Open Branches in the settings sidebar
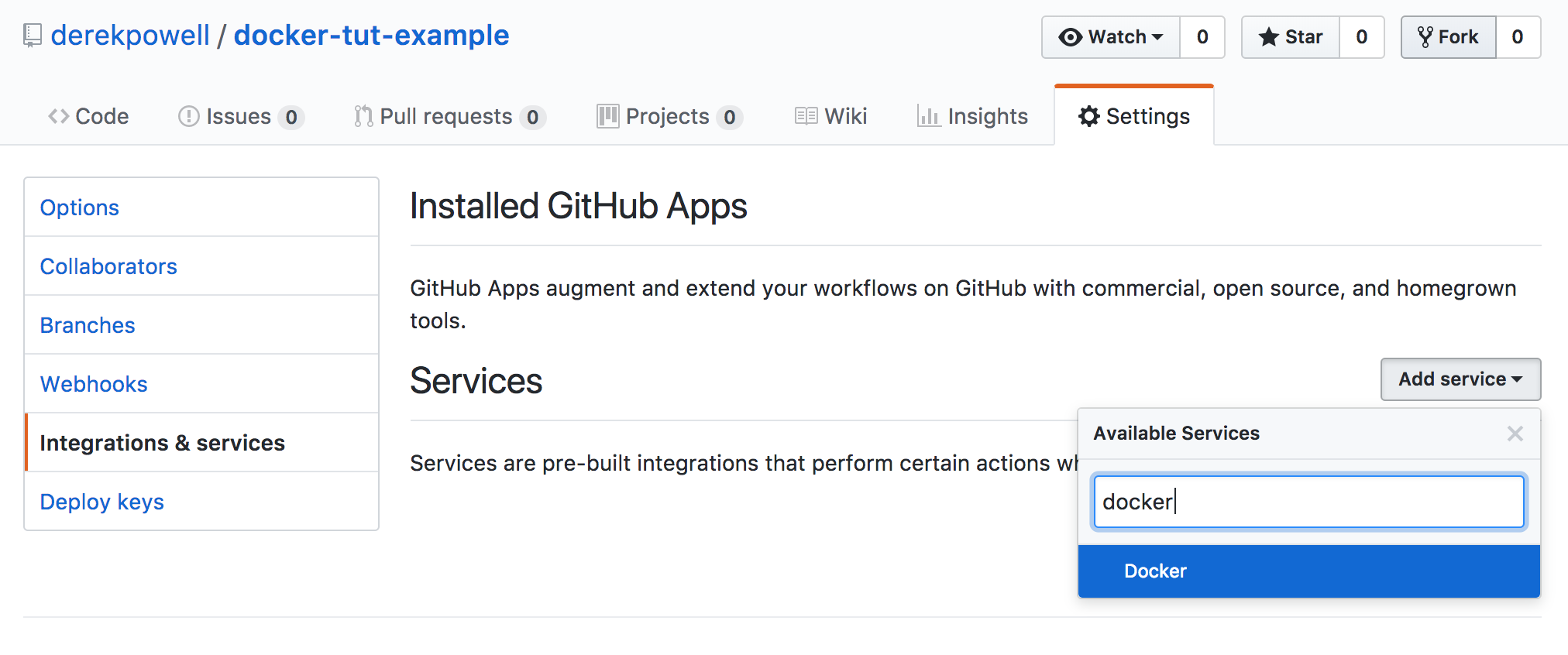 coord(201,325)
